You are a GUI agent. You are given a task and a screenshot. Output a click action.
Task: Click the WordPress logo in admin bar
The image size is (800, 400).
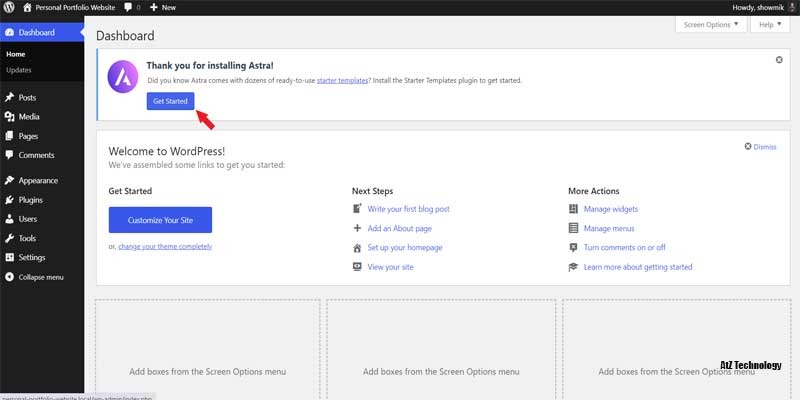click(x=10, y=7)
